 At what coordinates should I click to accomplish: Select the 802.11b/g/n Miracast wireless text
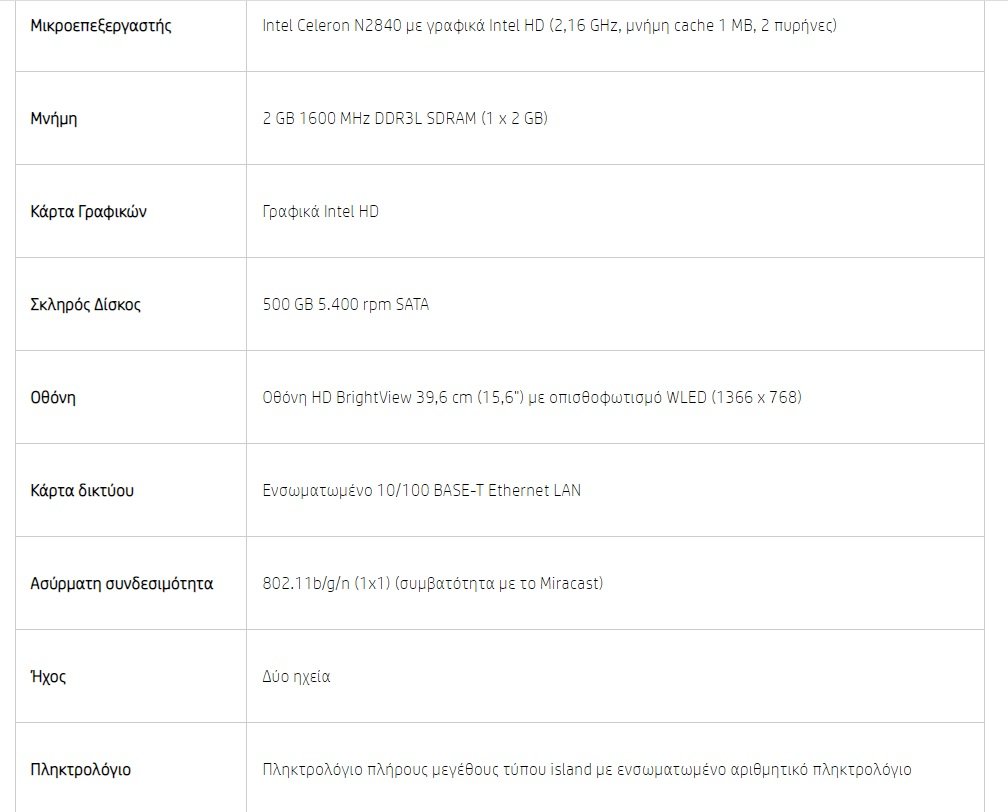click(433, 583)
